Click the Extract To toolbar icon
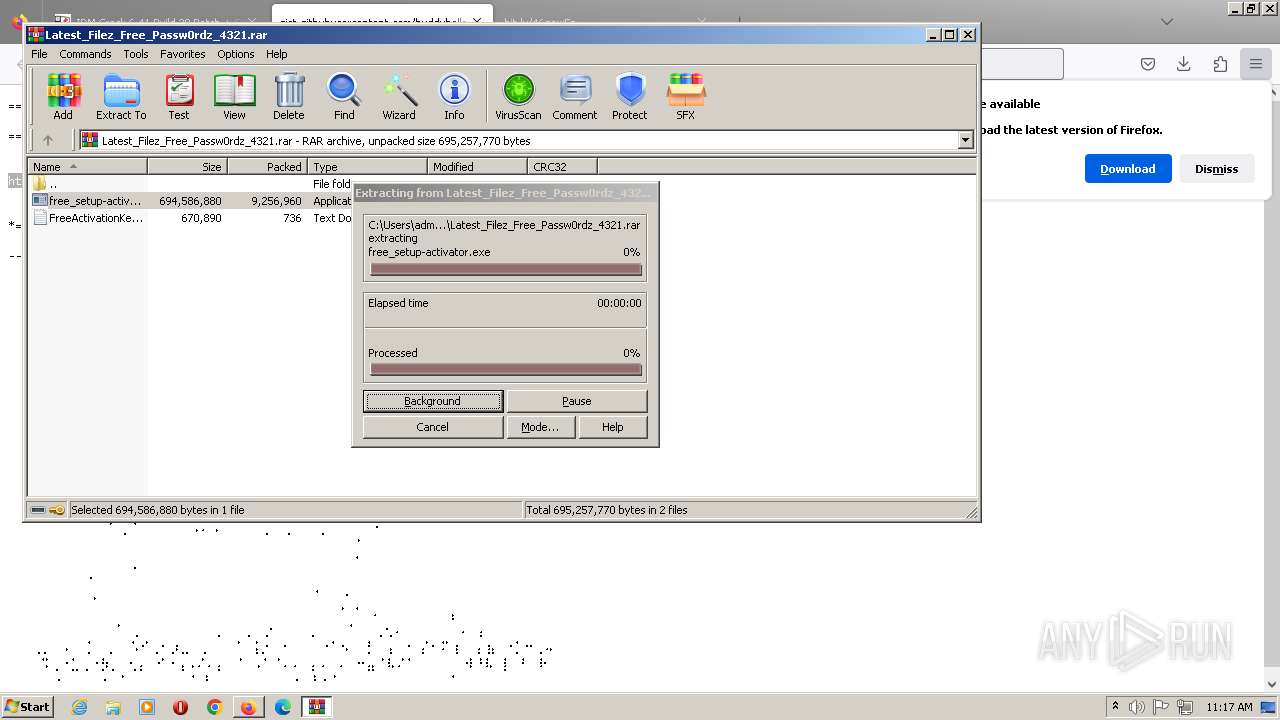 pos(121,97)
